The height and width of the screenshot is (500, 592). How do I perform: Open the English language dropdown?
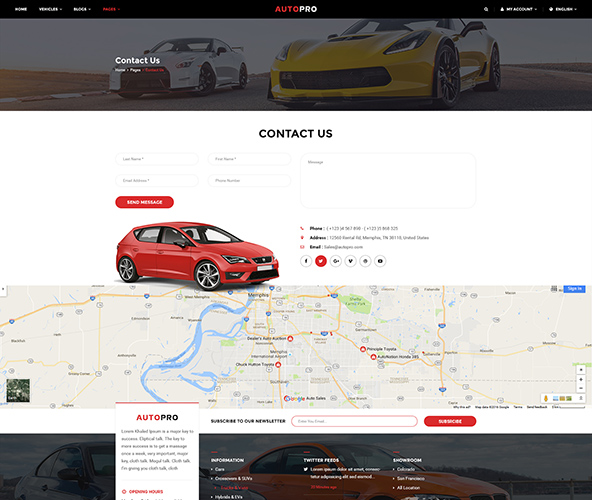(563, 9)
